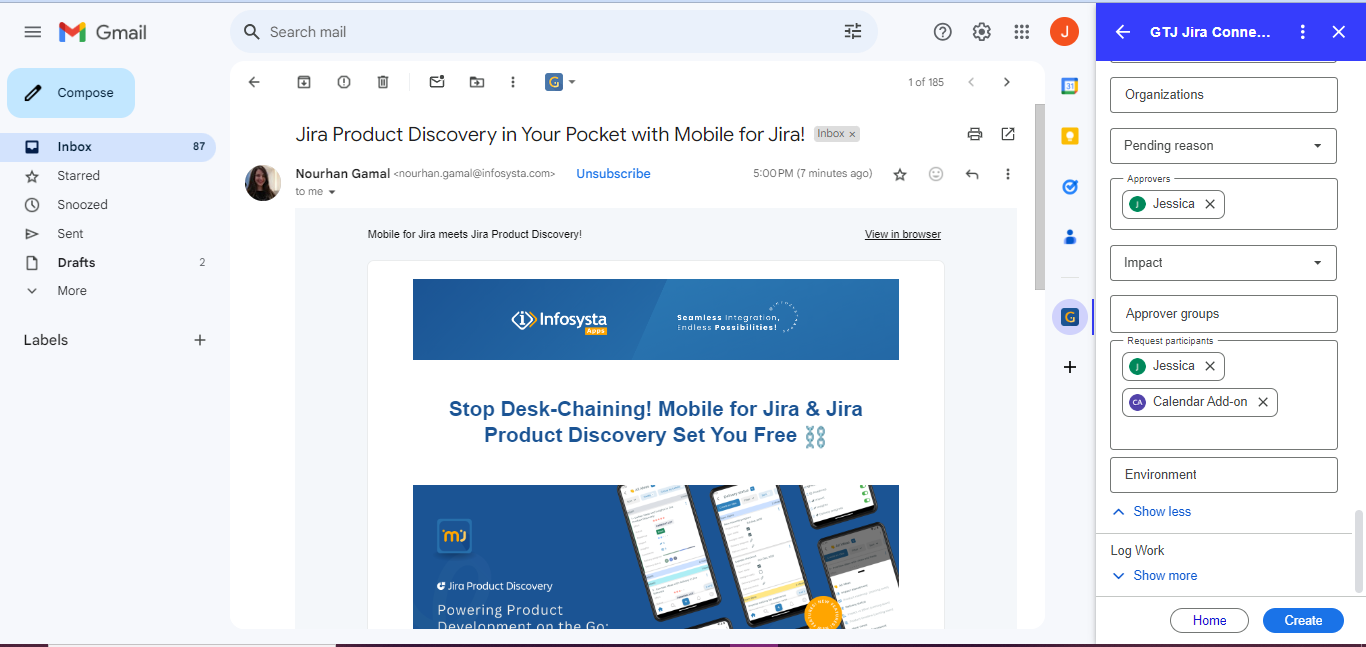This screenshot has height=647, width=1366.
Task: Click the Organizations input field
Action: click(1223, 95)
